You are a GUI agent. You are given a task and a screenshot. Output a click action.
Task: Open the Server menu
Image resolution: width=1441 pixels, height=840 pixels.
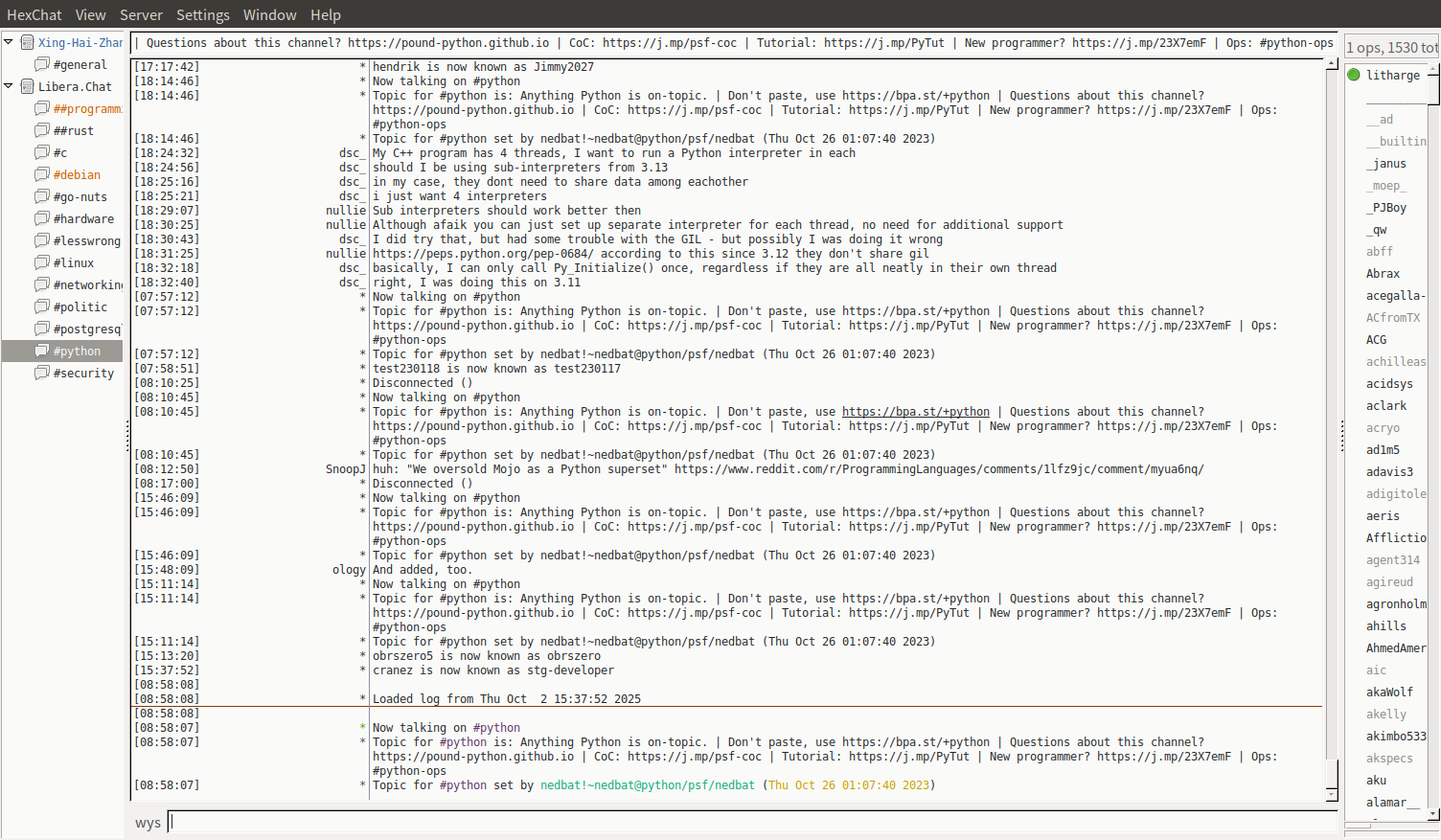(x=141, y=14)
